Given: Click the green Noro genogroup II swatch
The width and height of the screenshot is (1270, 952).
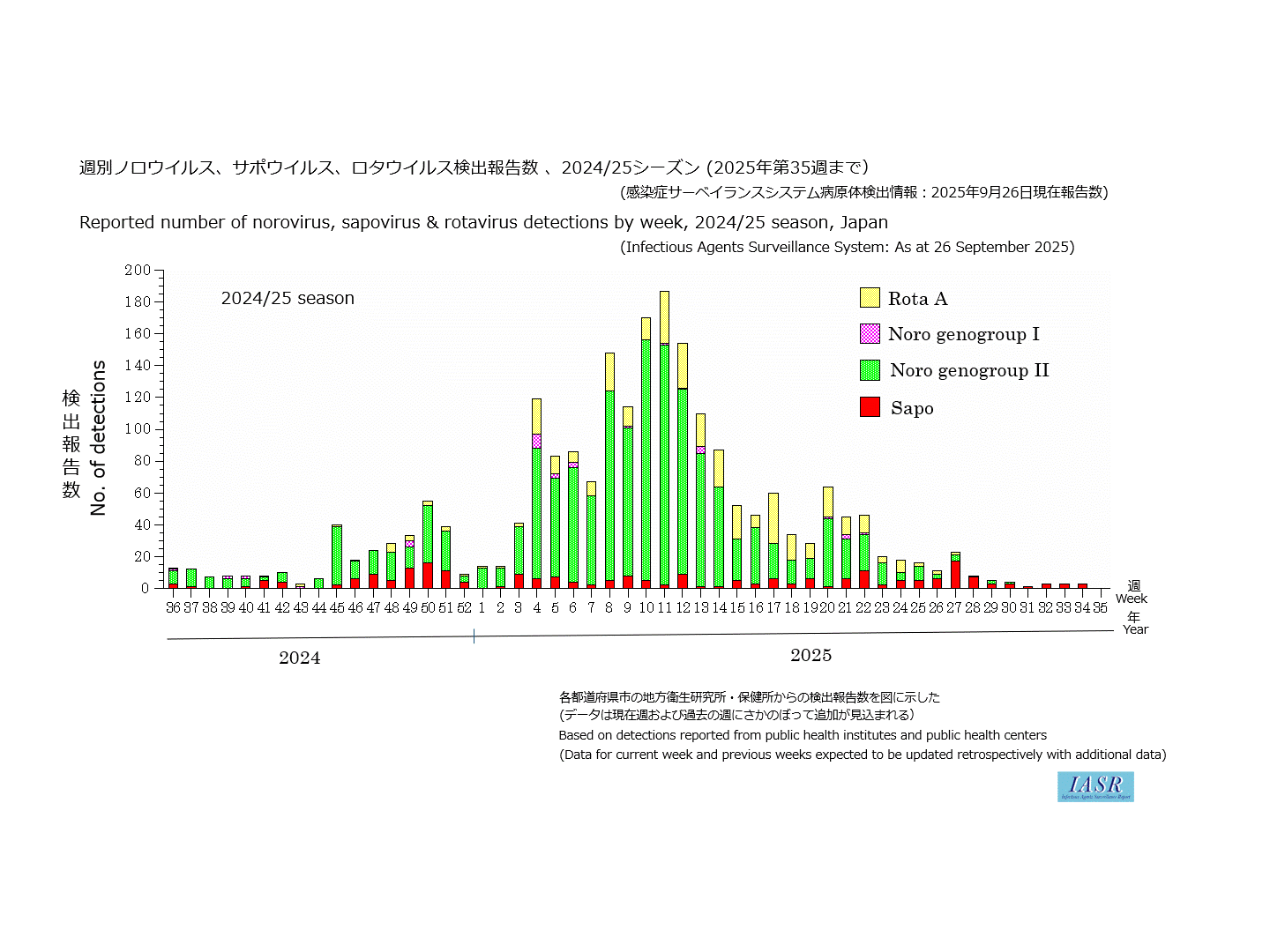Looking at the screenshot, I should pyautogui.click(x=870, y=370).
